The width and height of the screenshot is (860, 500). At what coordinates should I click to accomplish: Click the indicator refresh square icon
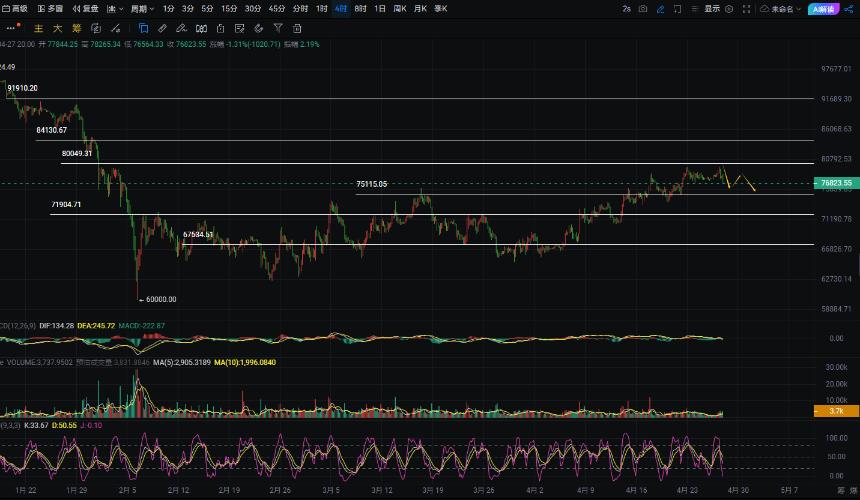[95, 29]
